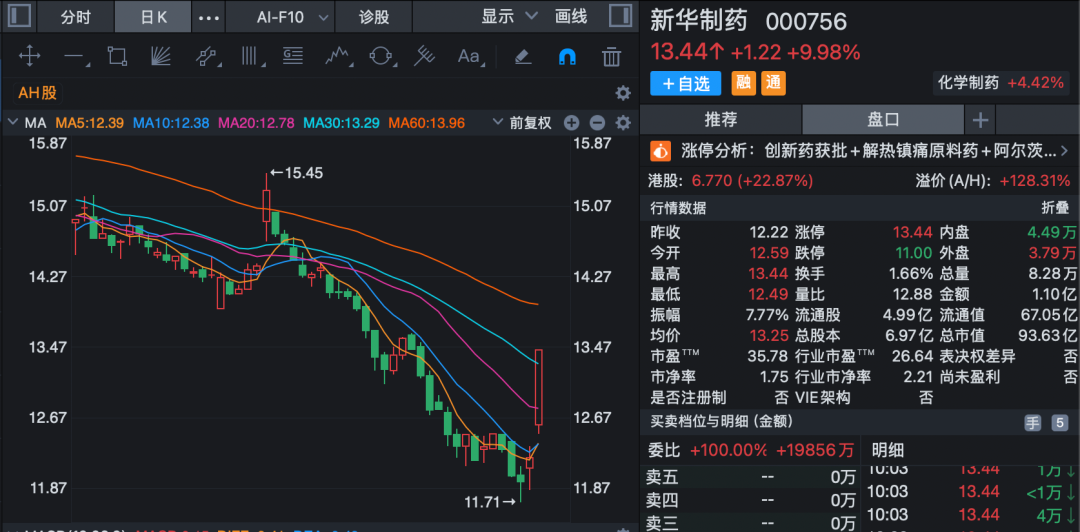The height and width of the screenshot is (532, 1080).
Task: Select the wave pattern drawing tool
Action: [x=340, y=56]
